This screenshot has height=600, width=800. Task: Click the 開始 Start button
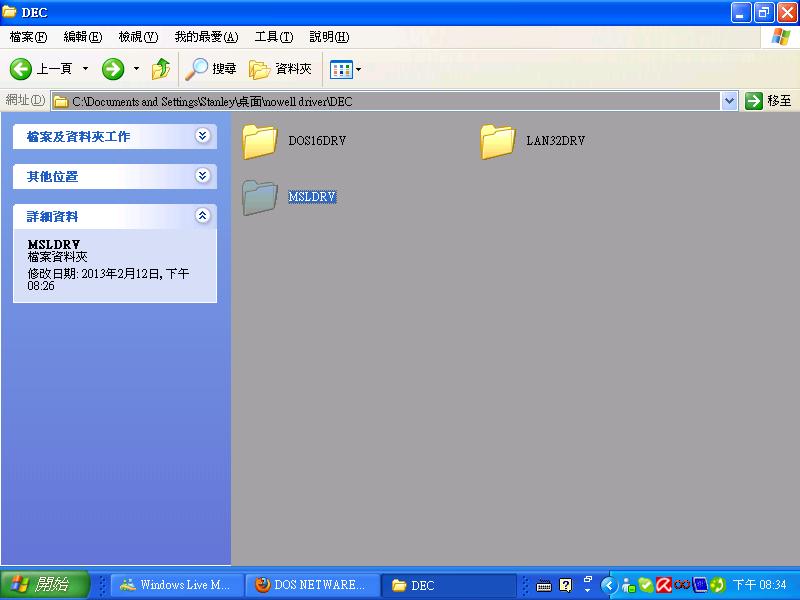(x=46, y=585)
